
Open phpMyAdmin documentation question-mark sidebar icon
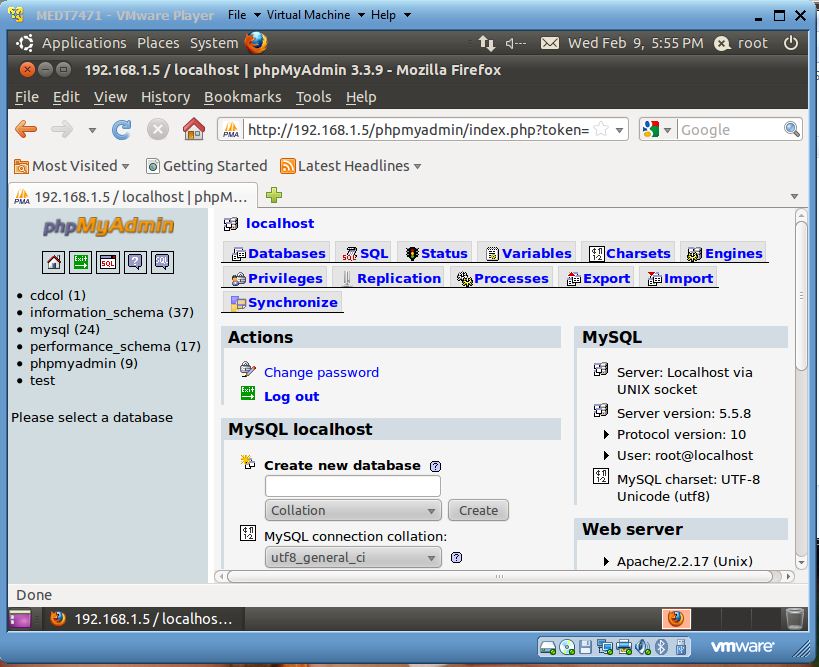coord(135,262)
